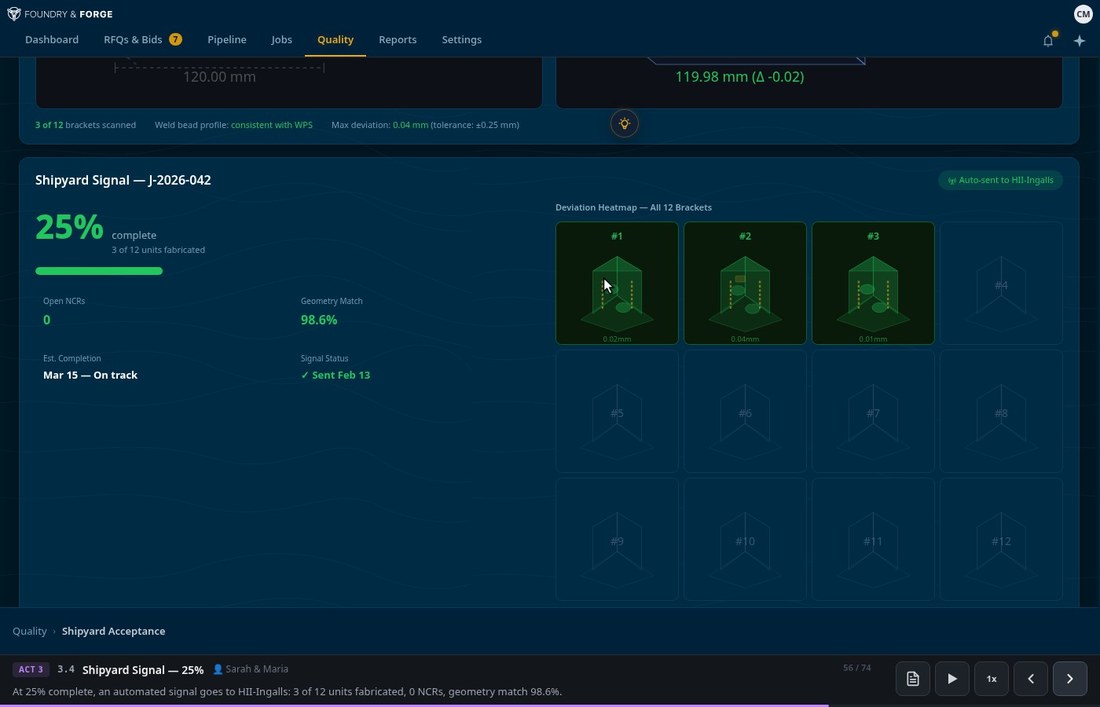Open the script/document icon in bottom toolbar
Screen dimensions: 1100x707
[912, 678]
